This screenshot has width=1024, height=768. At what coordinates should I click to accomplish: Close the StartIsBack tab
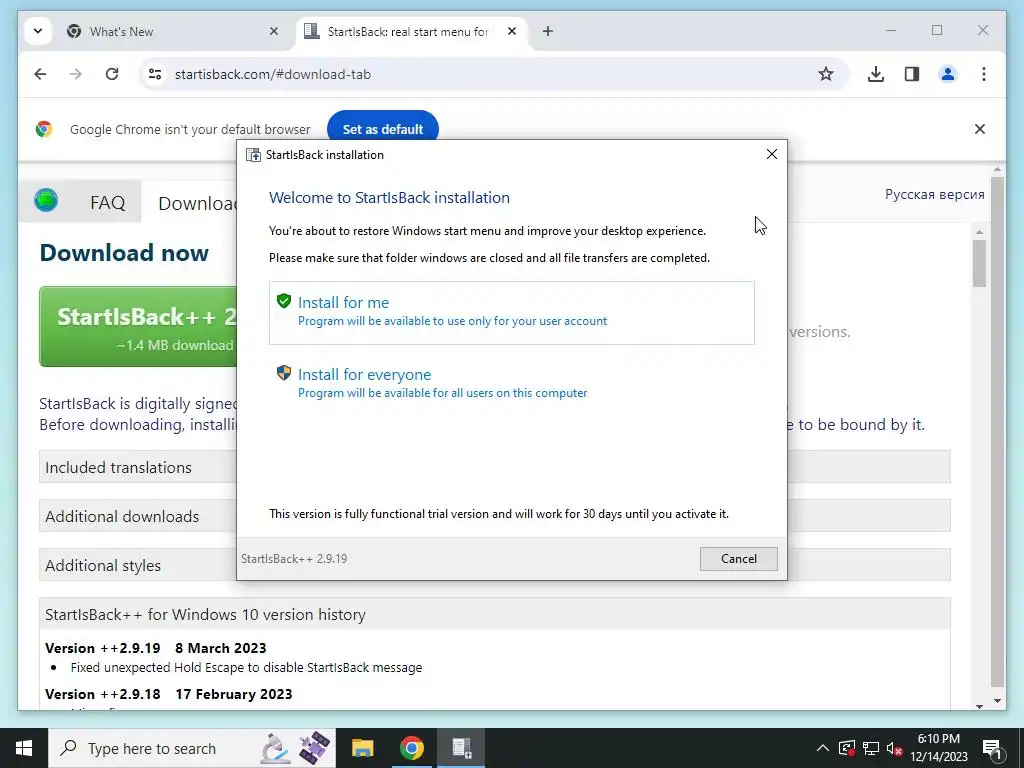pos(512,31)
